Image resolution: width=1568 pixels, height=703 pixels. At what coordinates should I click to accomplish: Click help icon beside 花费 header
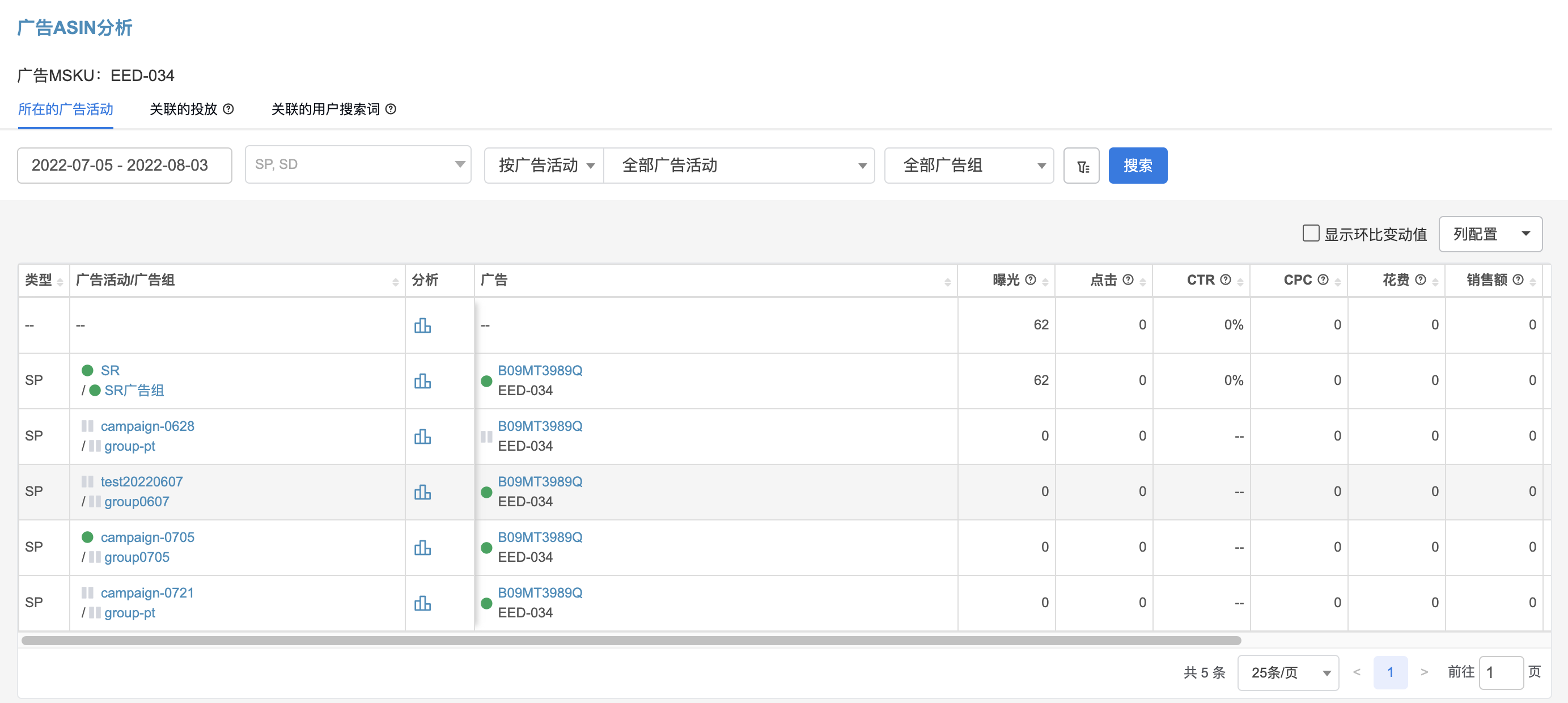1420,279
